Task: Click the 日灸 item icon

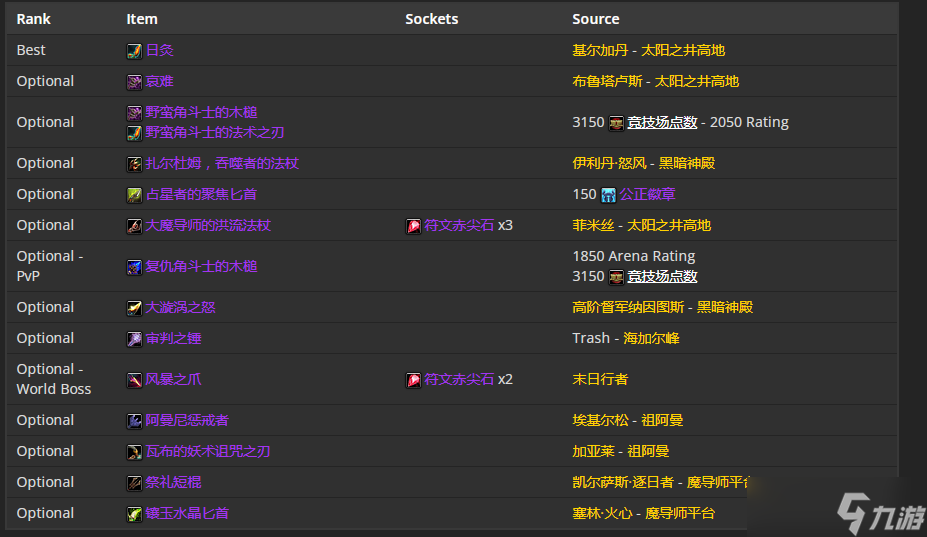Action: pos(134,51)
